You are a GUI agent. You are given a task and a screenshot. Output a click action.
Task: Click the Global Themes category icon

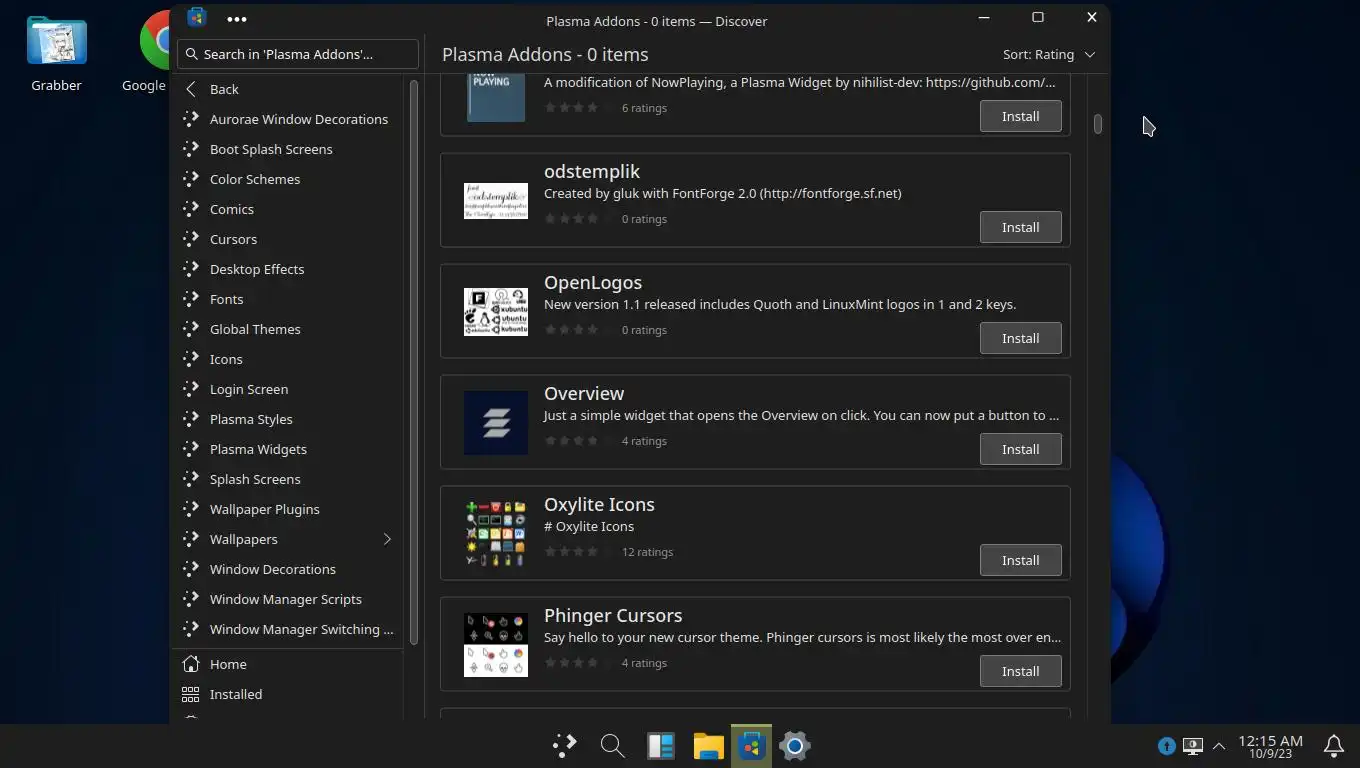coord(191,329)
